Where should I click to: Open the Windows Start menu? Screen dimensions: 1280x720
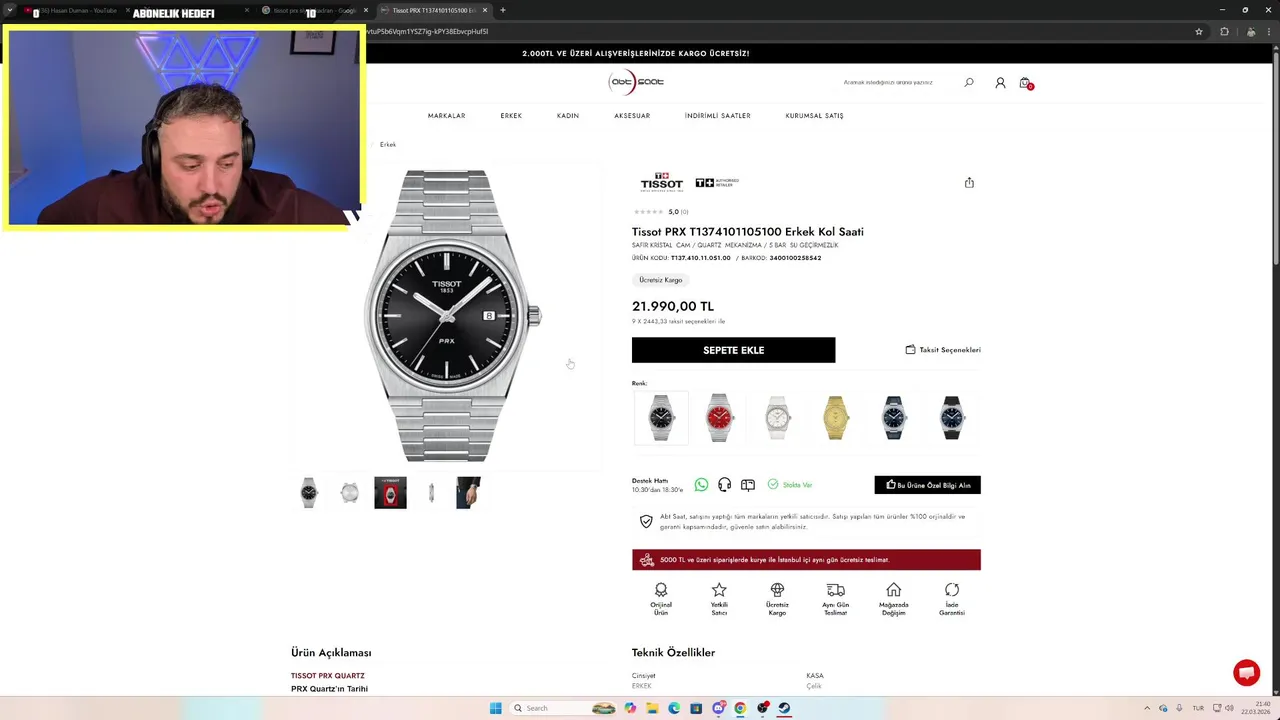(495, 708)
